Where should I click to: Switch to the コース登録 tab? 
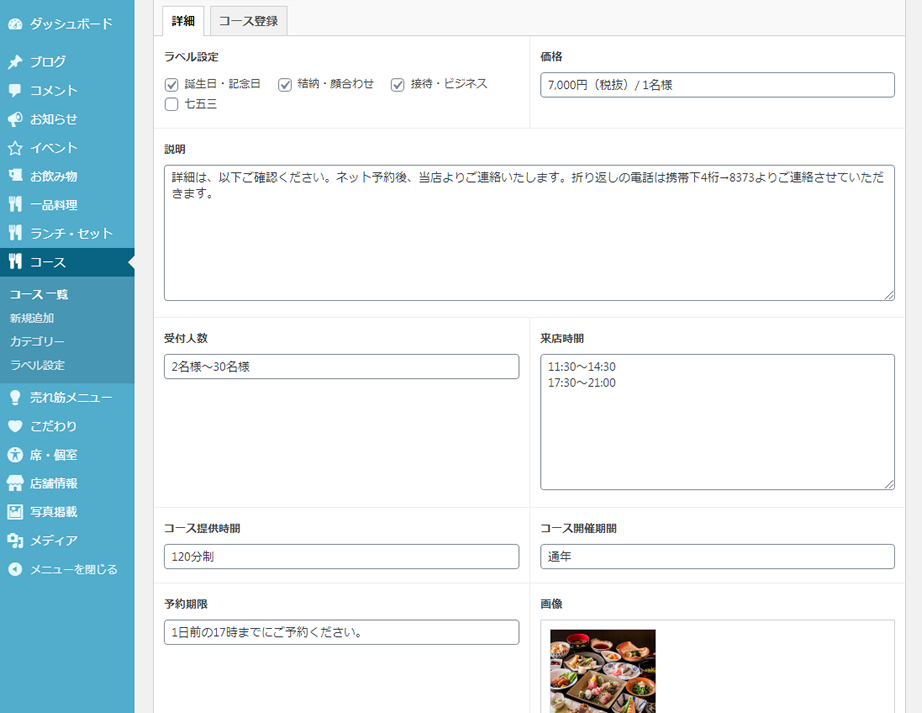249,21
